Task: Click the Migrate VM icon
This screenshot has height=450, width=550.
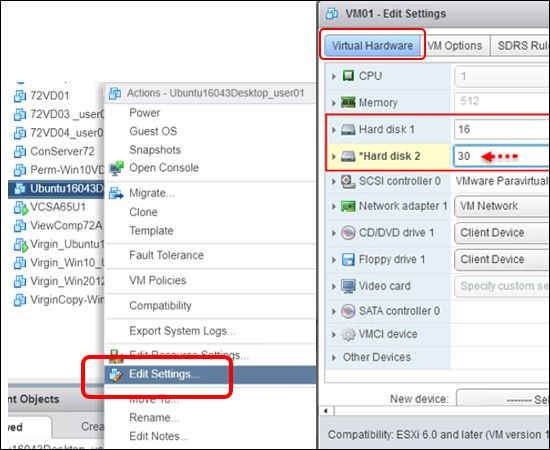Action: pos(116,193)
